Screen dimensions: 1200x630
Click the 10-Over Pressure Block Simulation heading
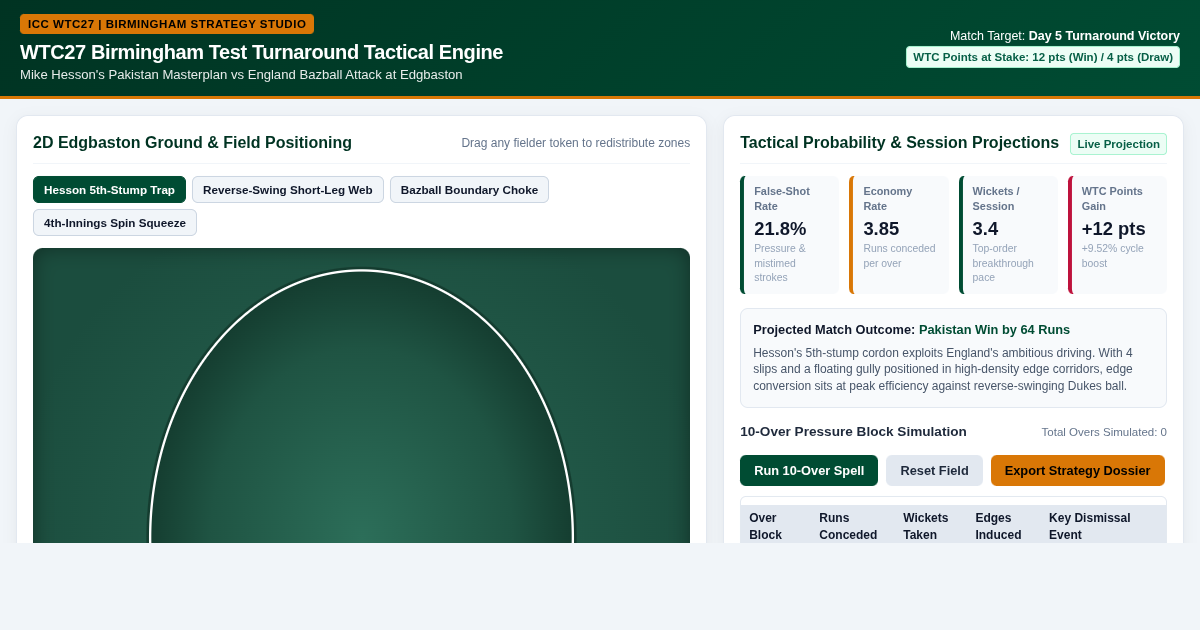click(x=853, y=432)
